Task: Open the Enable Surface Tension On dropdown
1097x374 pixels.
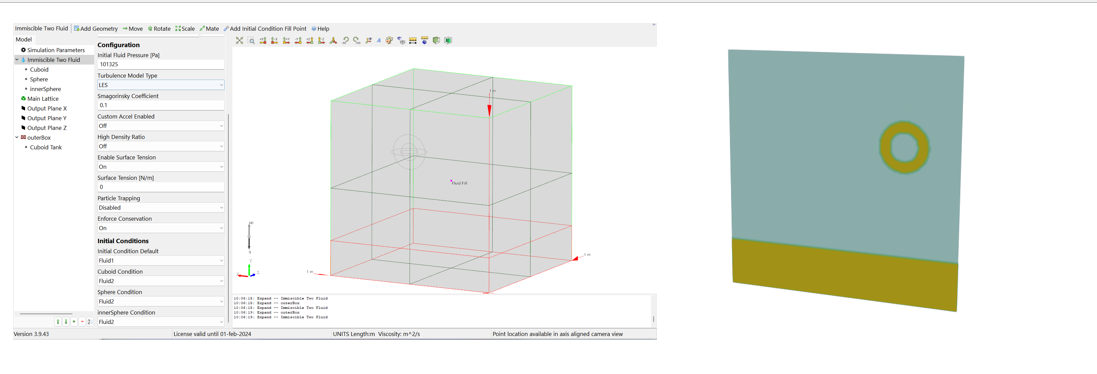Action: coord(161,167)
